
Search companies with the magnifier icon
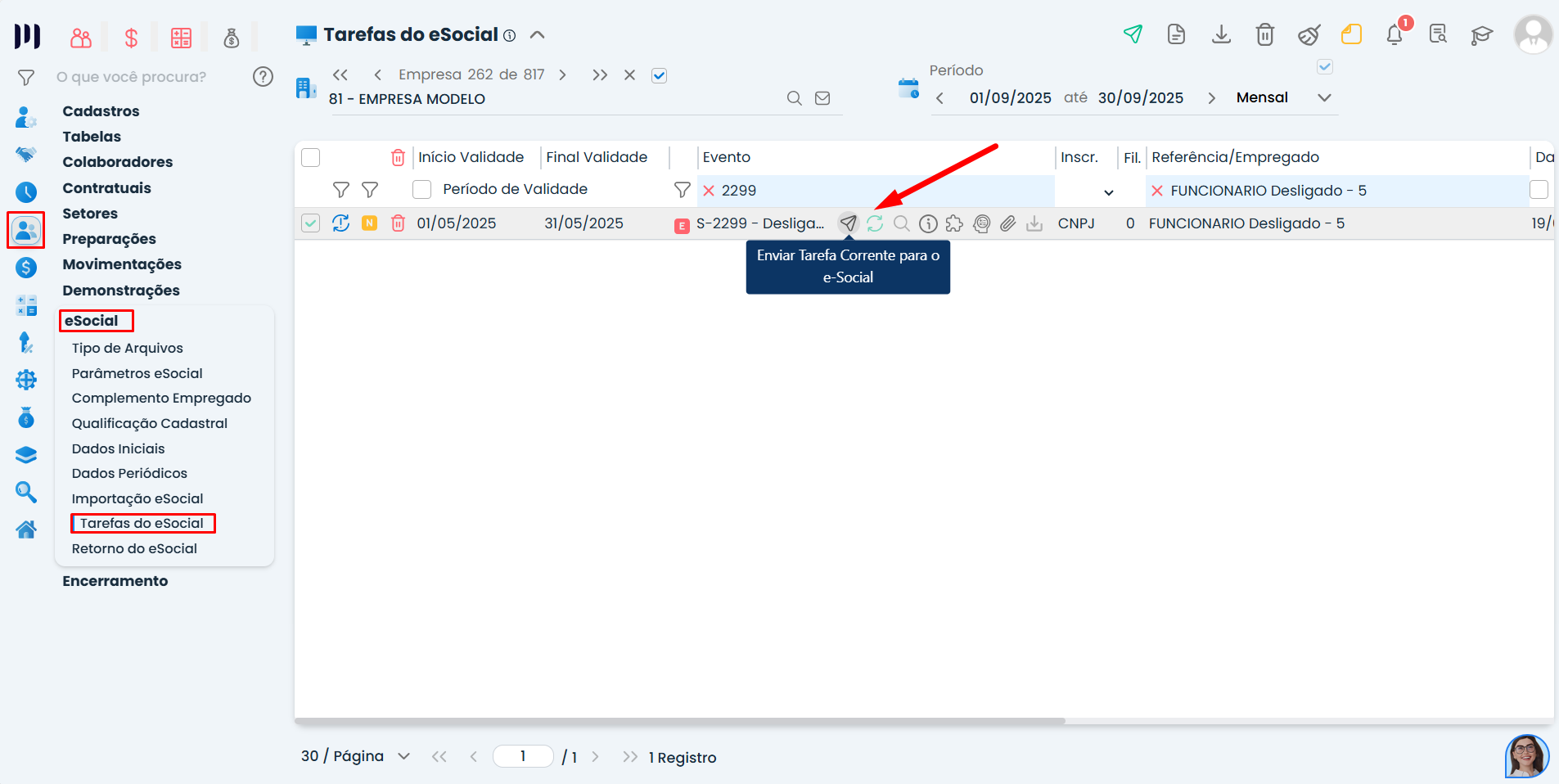click(794, 98)
